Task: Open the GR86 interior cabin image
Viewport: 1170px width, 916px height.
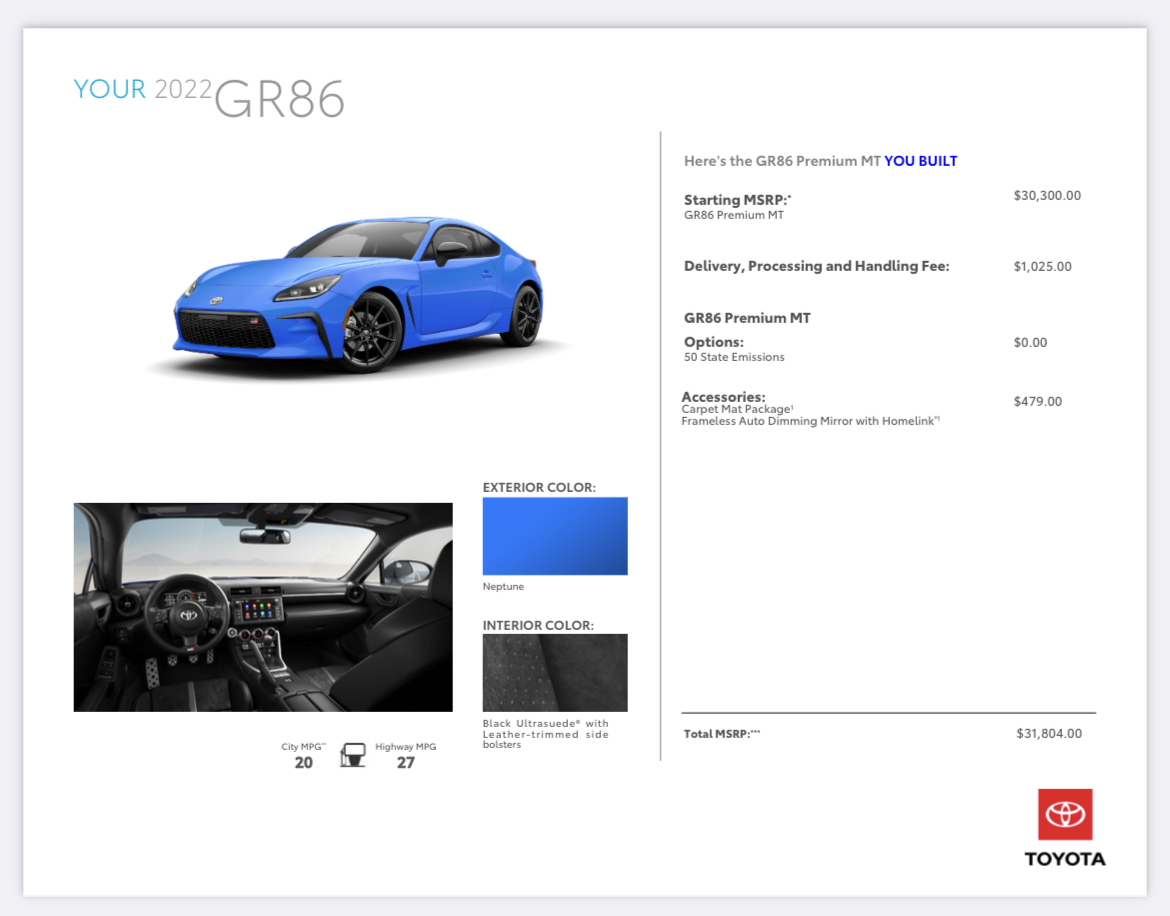Action: (263, 607)
